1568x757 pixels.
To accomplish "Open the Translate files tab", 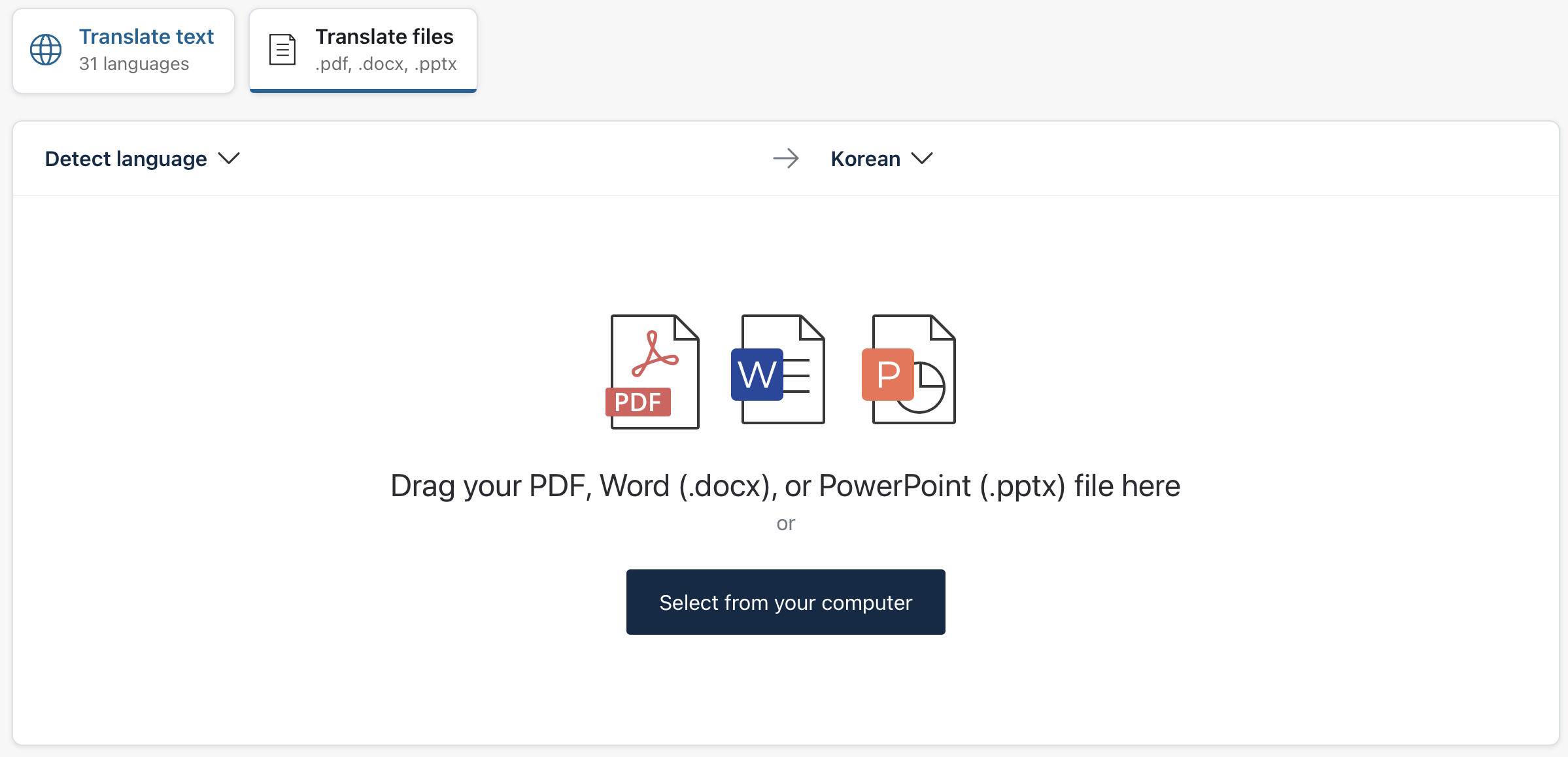I will click(x=363, y=50).
